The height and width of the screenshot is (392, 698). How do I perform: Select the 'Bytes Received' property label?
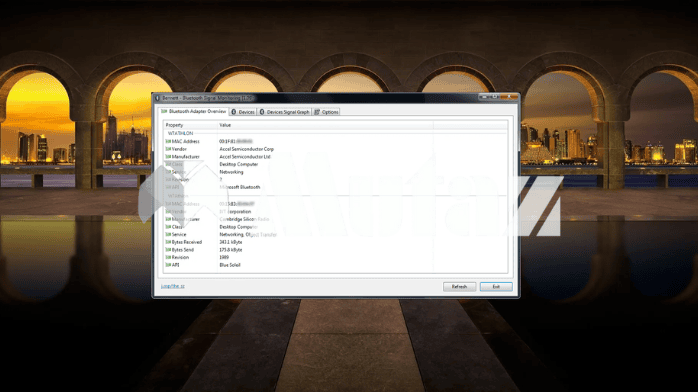coord(187,242)
